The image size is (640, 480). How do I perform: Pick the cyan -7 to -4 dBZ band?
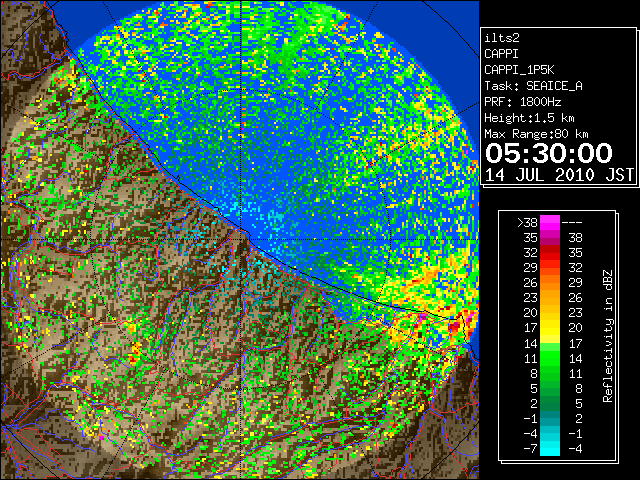(550, 449)
